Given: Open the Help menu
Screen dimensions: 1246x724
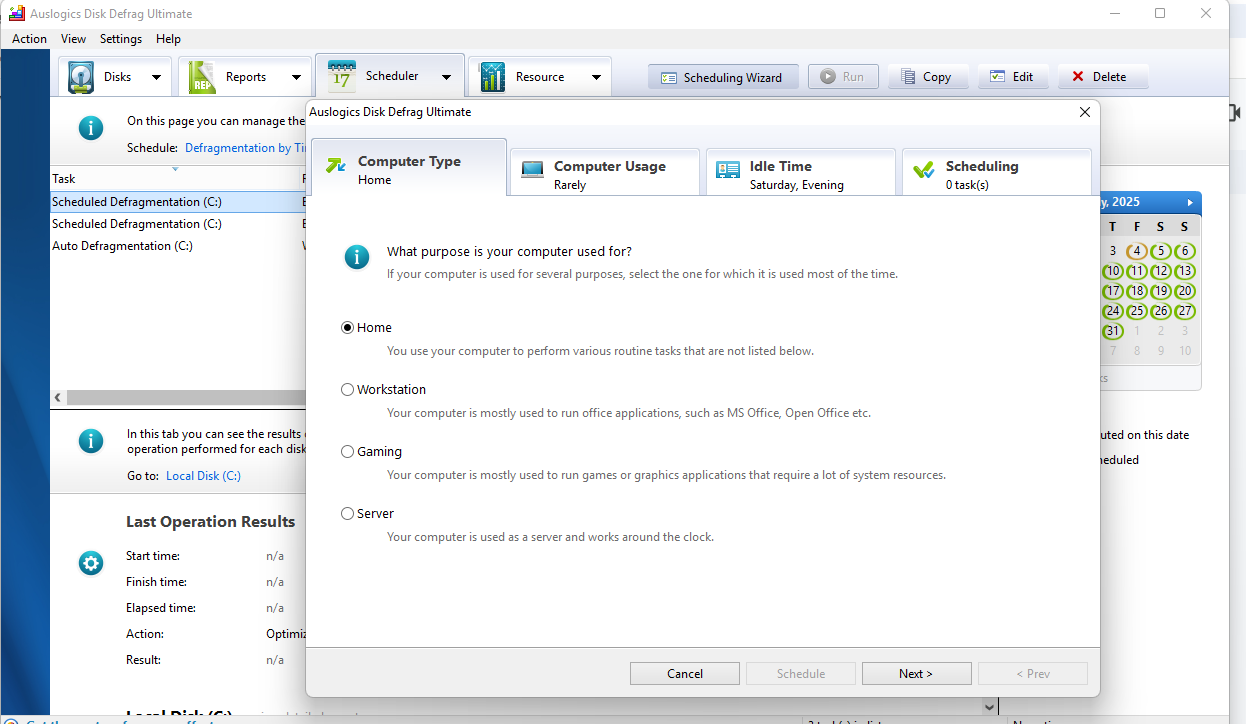Looking at the screenshot, I should (x=168, y=39).
